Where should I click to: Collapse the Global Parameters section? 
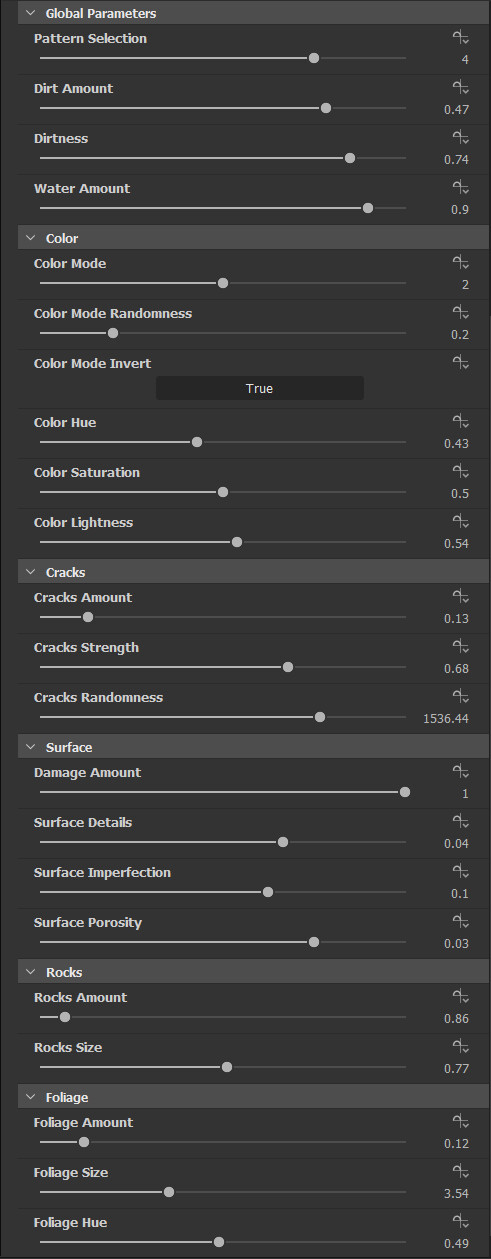click(x=30, y=14)
